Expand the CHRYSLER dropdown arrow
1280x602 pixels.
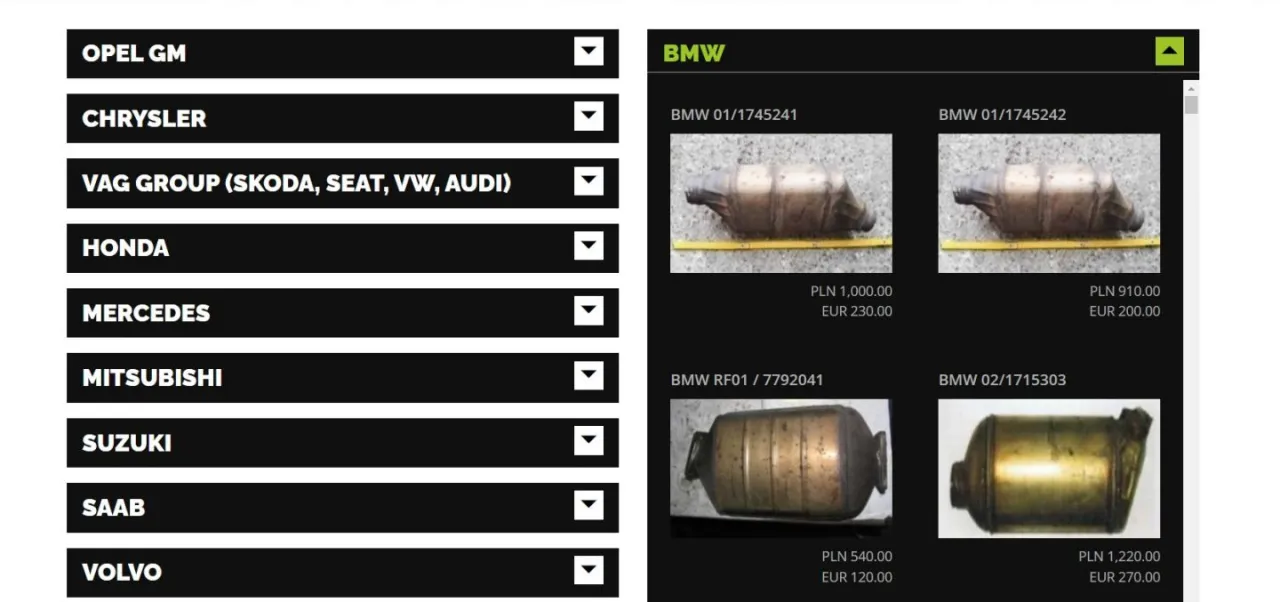coord(589,117)
